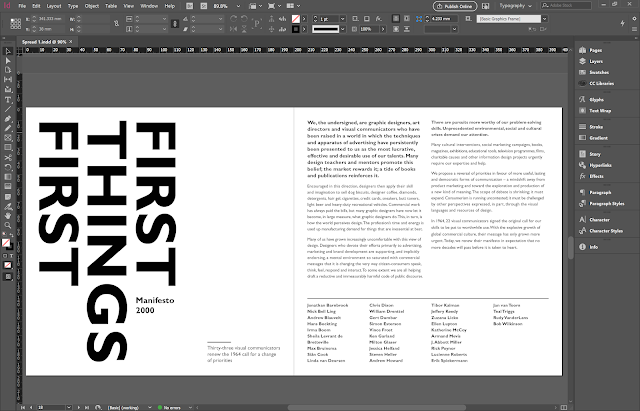The height and width of the screenshot is (411, 640).
Task: Select the Free Transform tool
Action: [x=8, y=167]
